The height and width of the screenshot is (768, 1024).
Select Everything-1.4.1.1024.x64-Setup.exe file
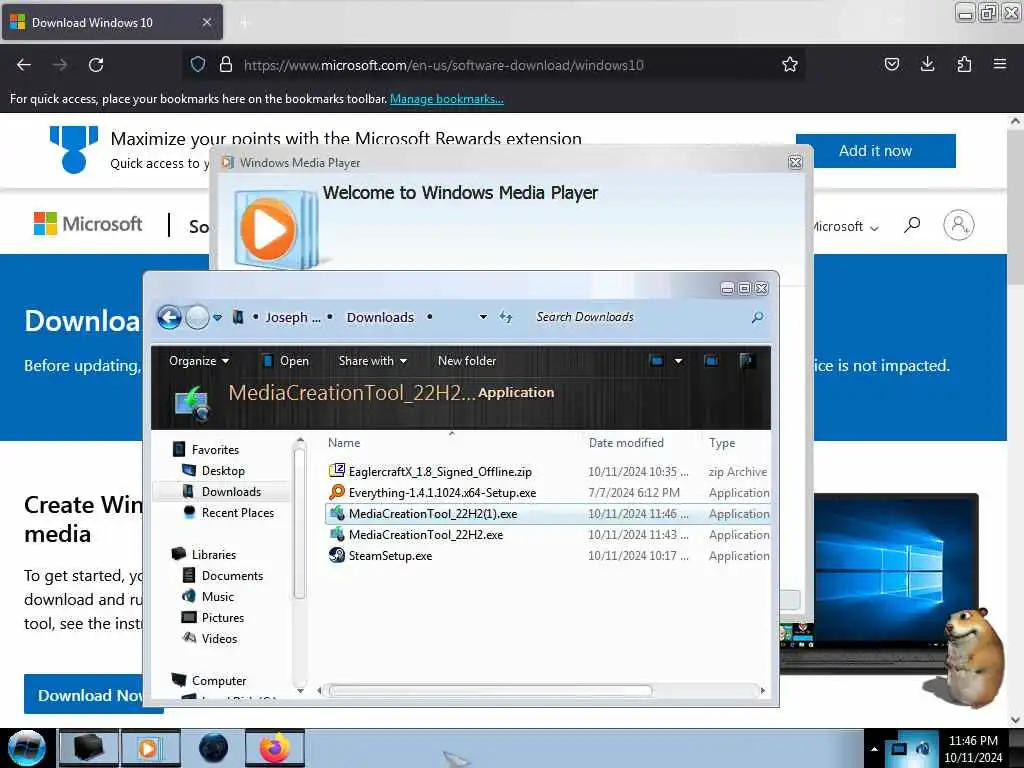point(548,492)
